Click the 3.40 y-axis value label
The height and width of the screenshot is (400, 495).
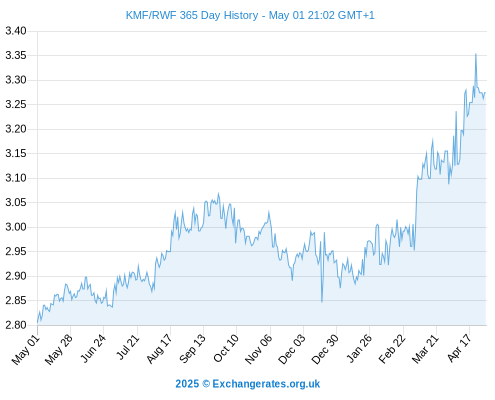tap(16, 31)
